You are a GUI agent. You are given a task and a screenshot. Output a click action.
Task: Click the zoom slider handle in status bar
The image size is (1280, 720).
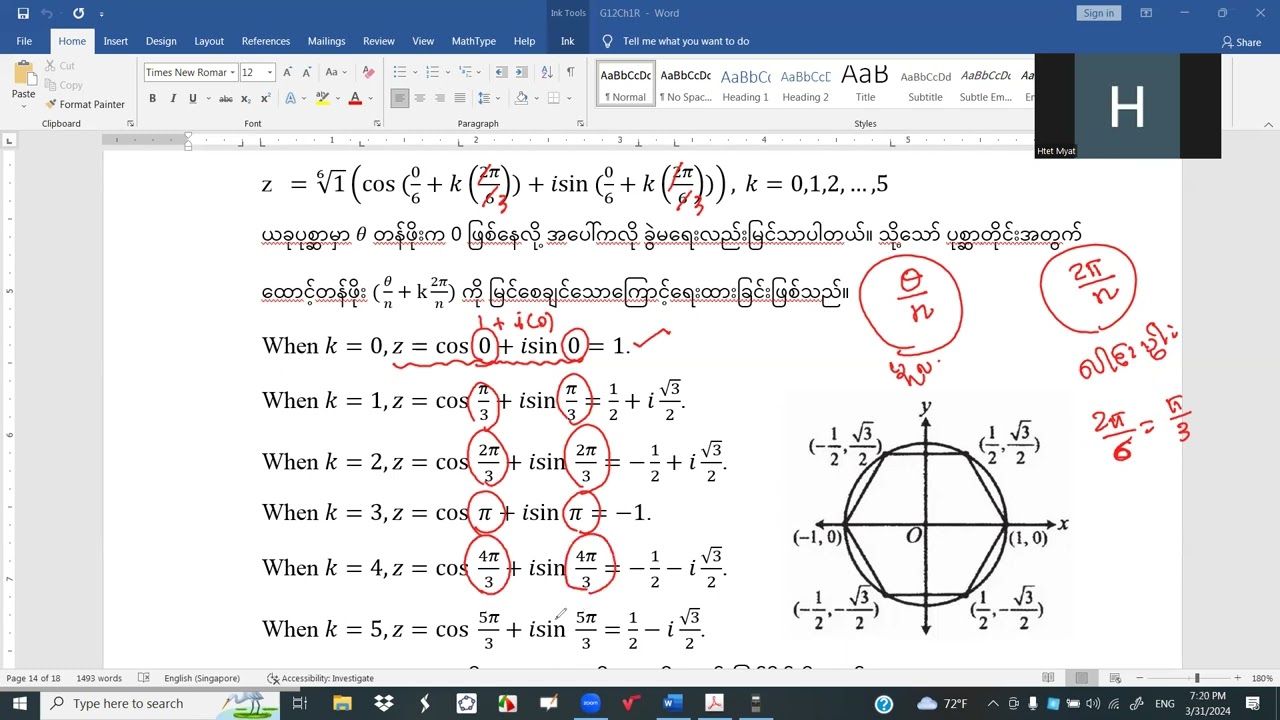coord(1196,678)
